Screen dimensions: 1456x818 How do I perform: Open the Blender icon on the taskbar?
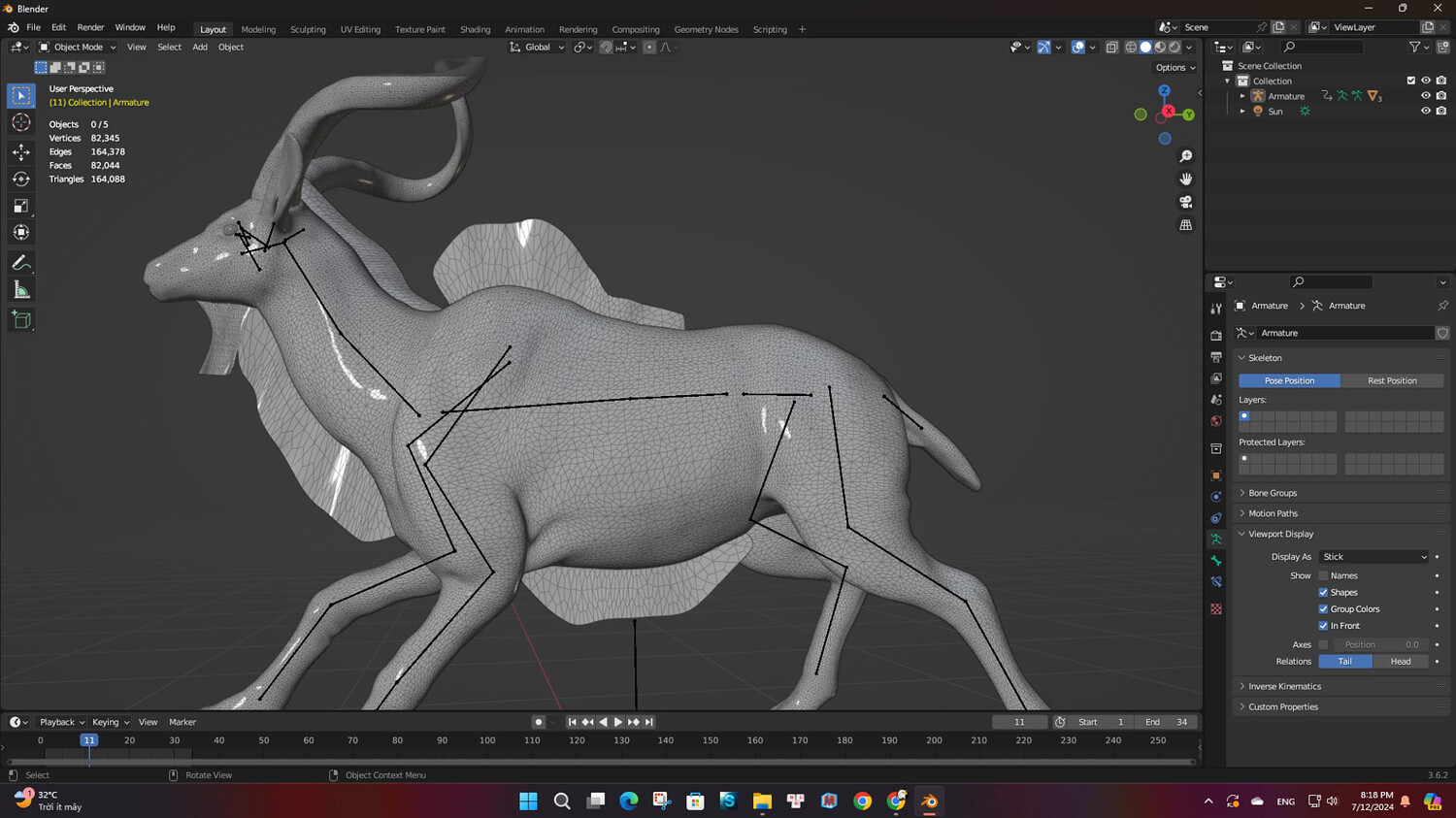point(929,802)
